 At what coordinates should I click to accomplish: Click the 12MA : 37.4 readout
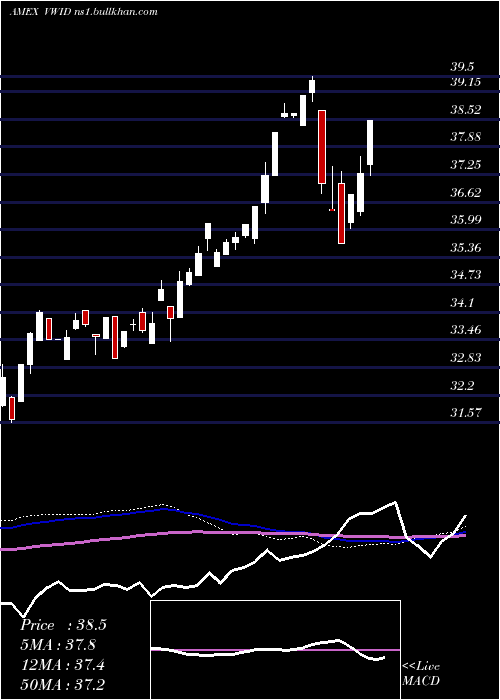[62, 665]
